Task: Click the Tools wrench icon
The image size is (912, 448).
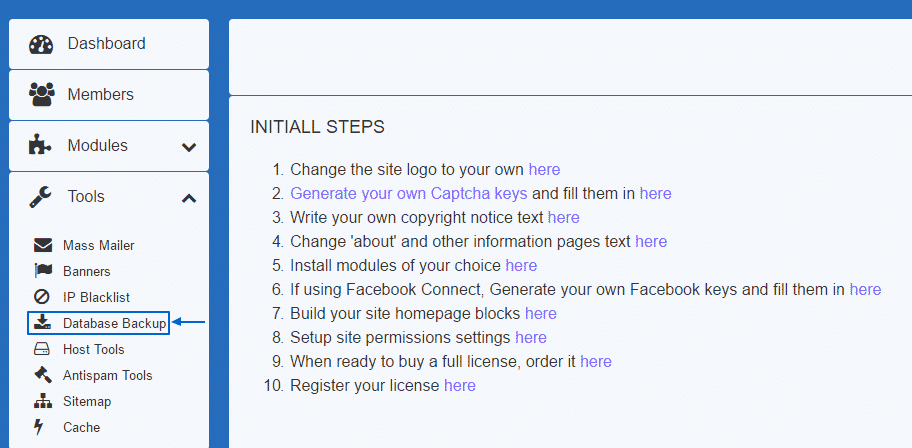Action: coord(41,197)
